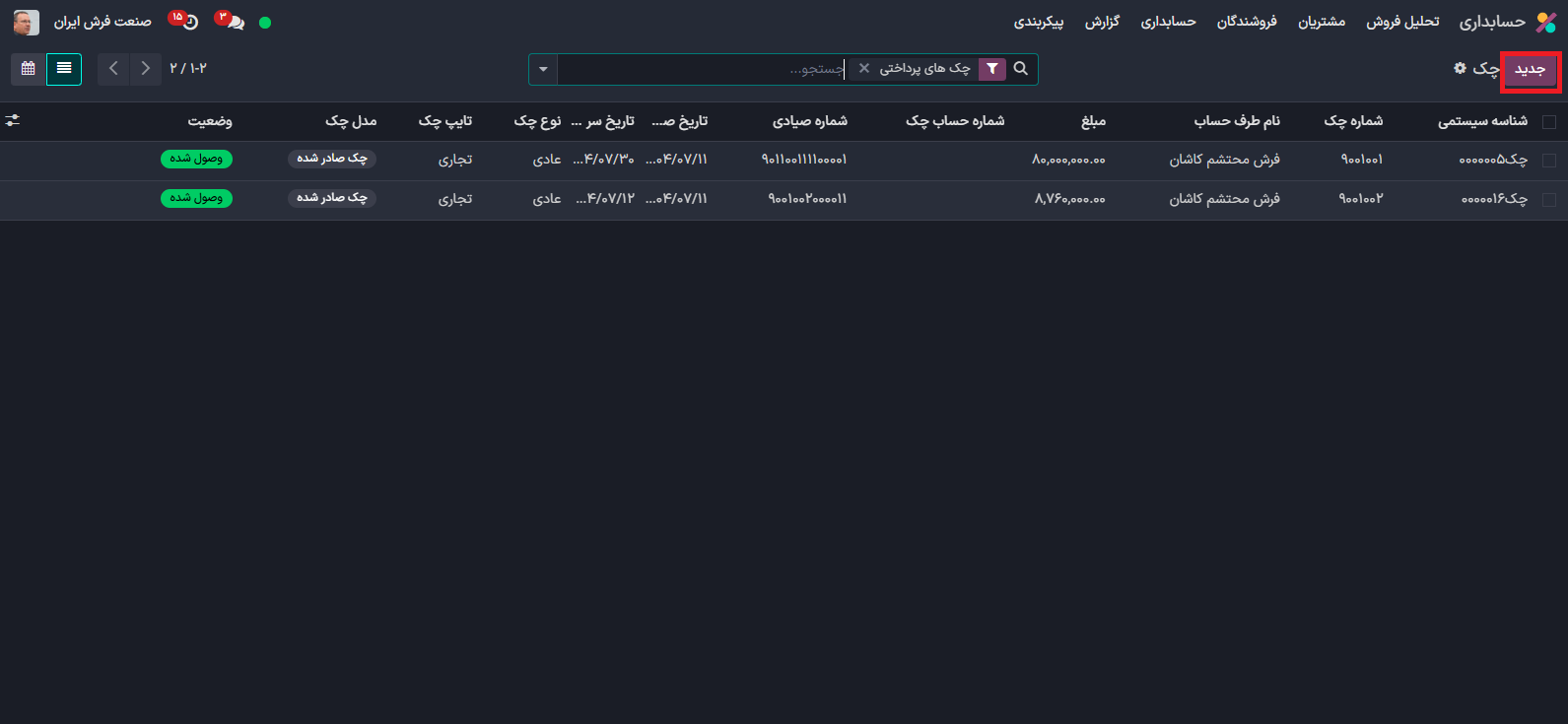The image size is (1568, 724).
Task: Open the مشتریان menu
Action: click(x=1321, y=22)
